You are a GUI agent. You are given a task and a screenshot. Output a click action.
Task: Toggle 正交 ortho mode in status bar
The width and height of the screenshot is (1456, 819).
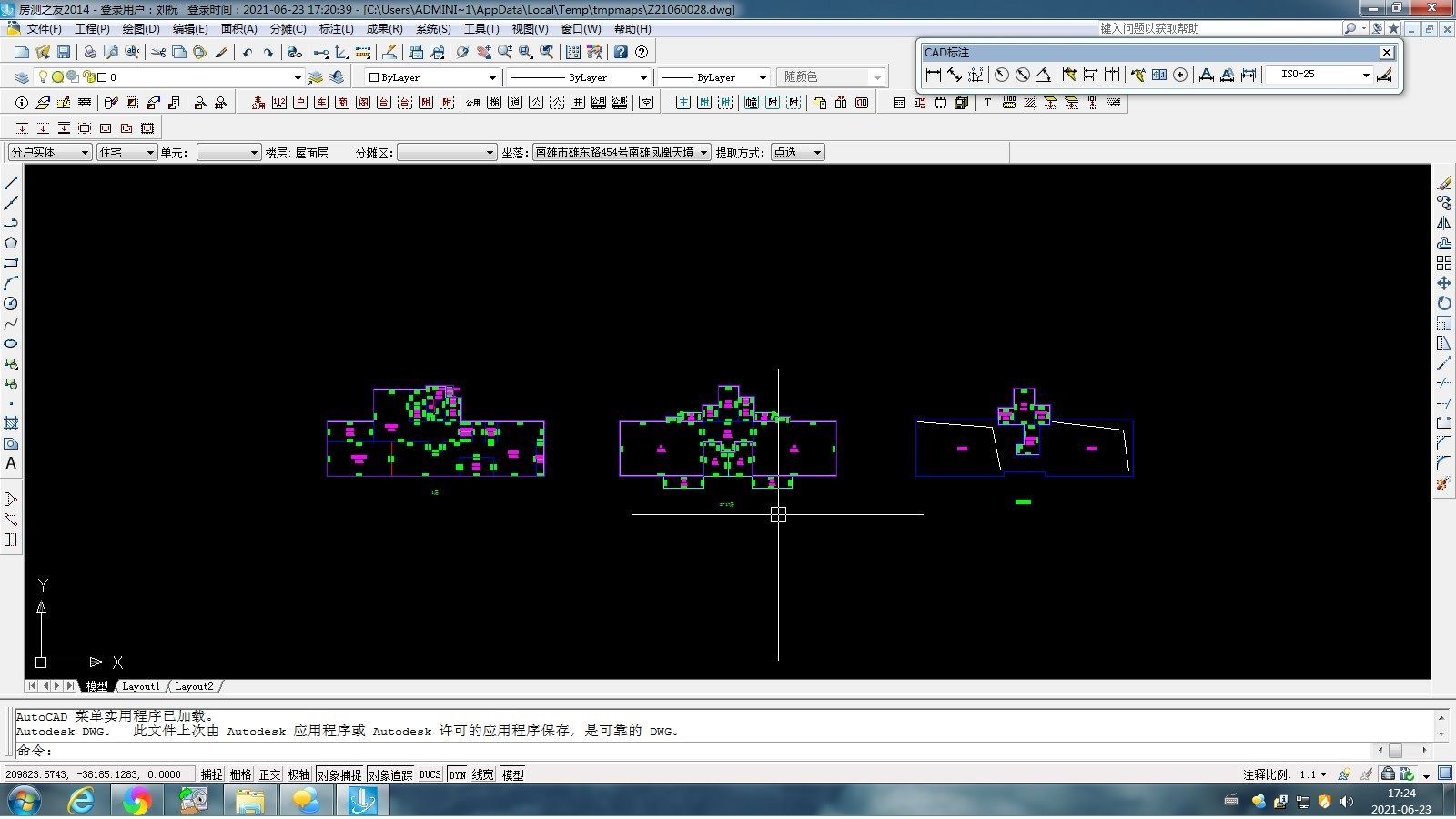270,774
